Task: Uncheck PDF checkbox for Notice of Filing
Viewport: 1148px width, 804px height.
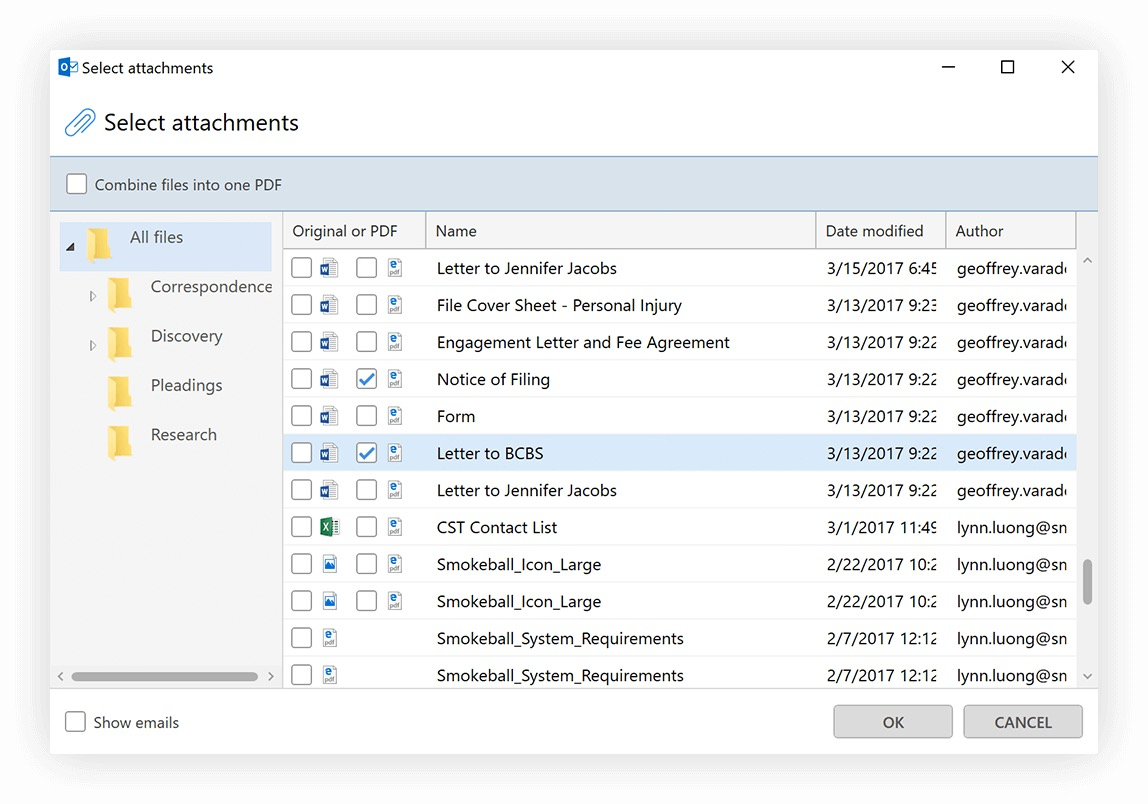Action: click(x=367, y=380)
